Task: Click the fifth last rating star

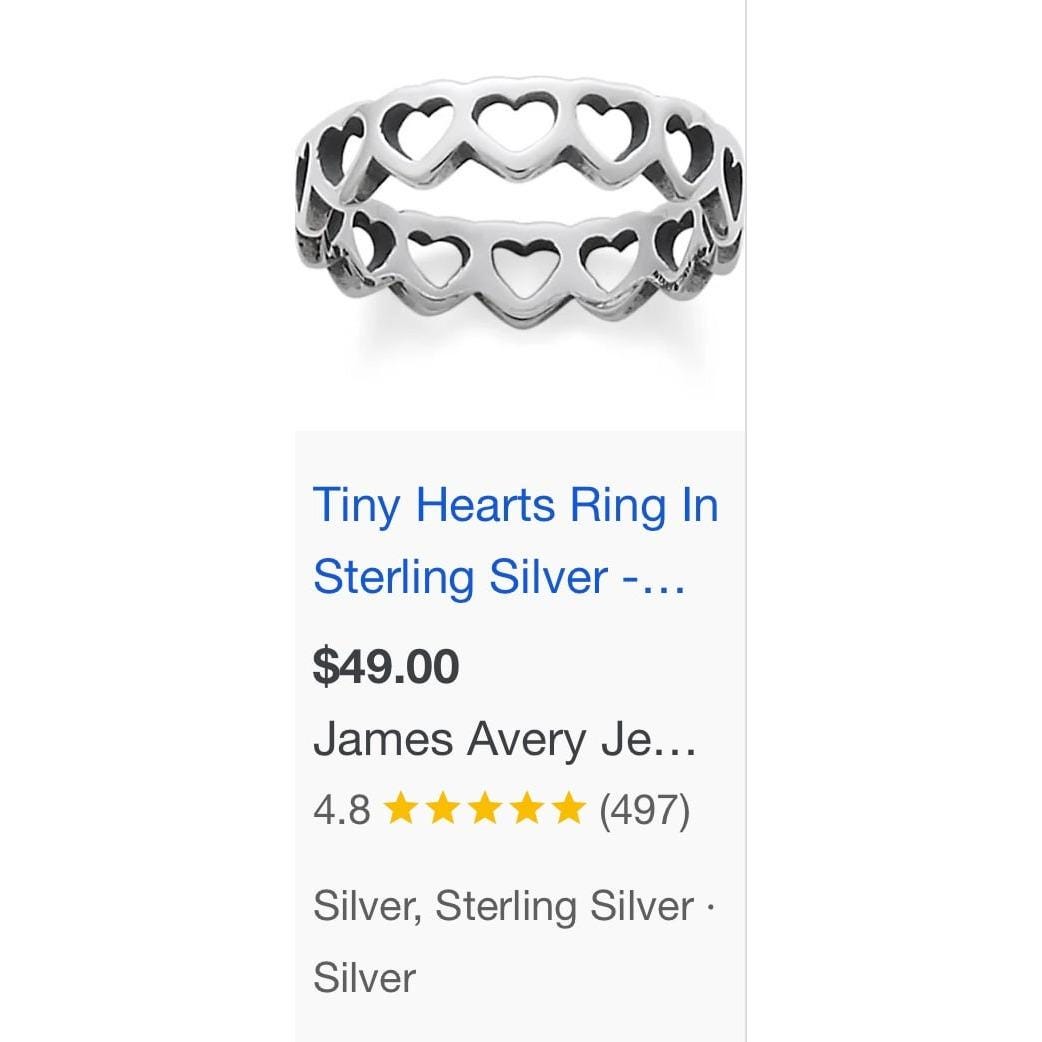Action: 569,809
